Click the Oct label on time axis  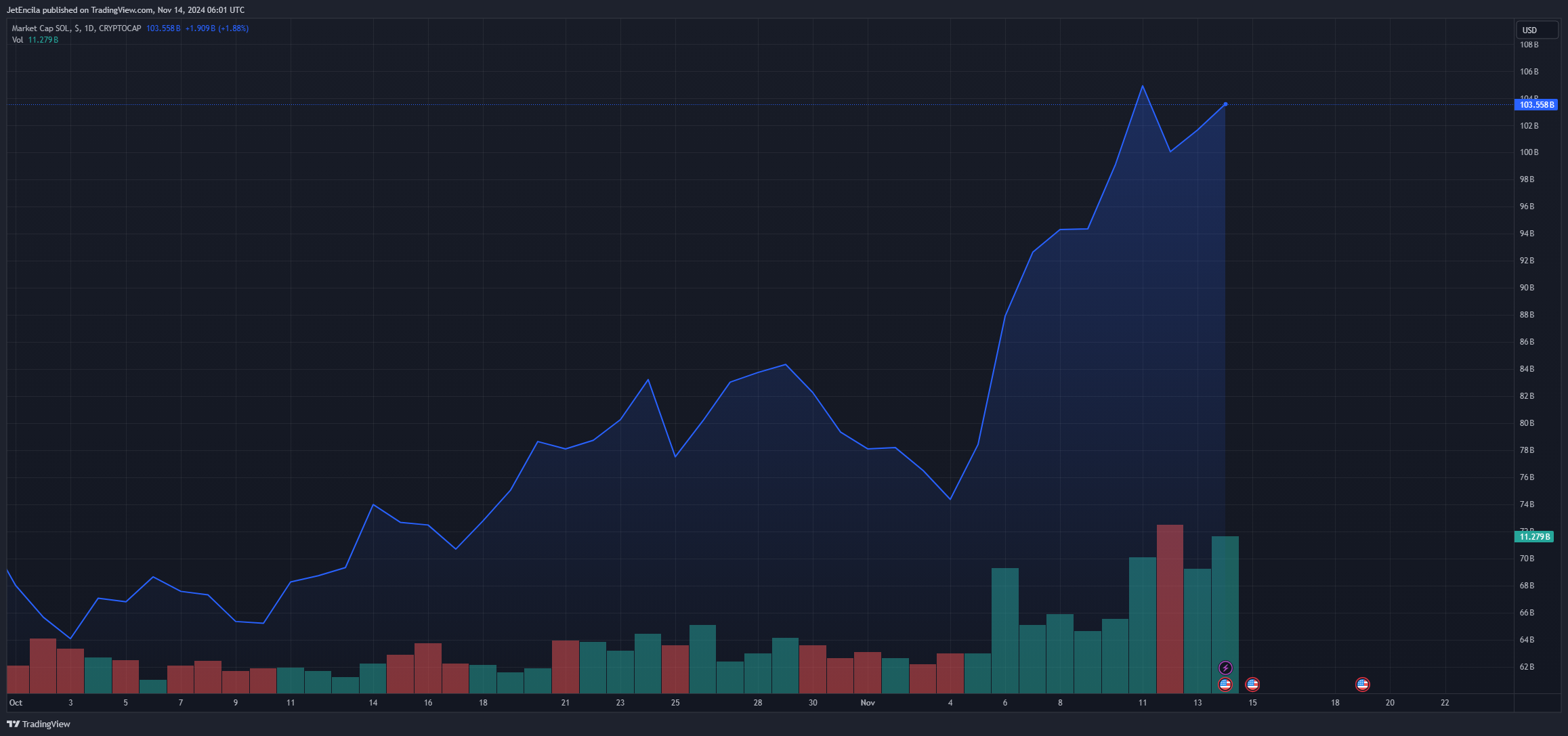(x=16, y=703)
